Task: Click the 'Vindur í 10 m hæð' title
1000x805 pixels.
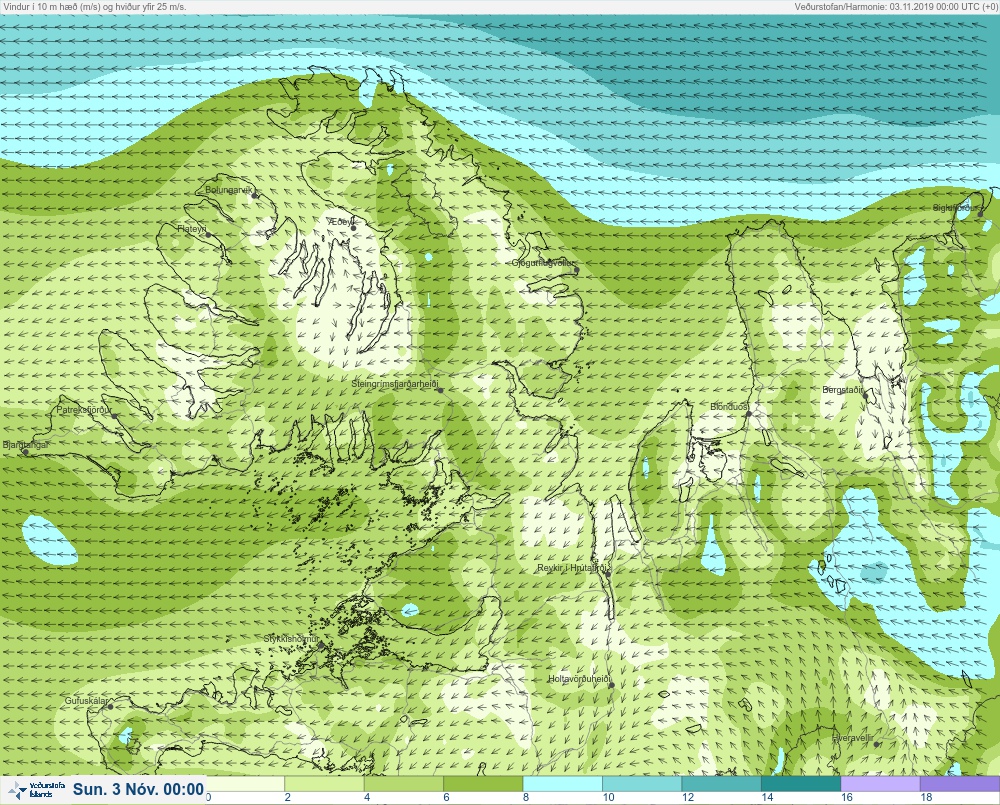Action: coord(94,7)
